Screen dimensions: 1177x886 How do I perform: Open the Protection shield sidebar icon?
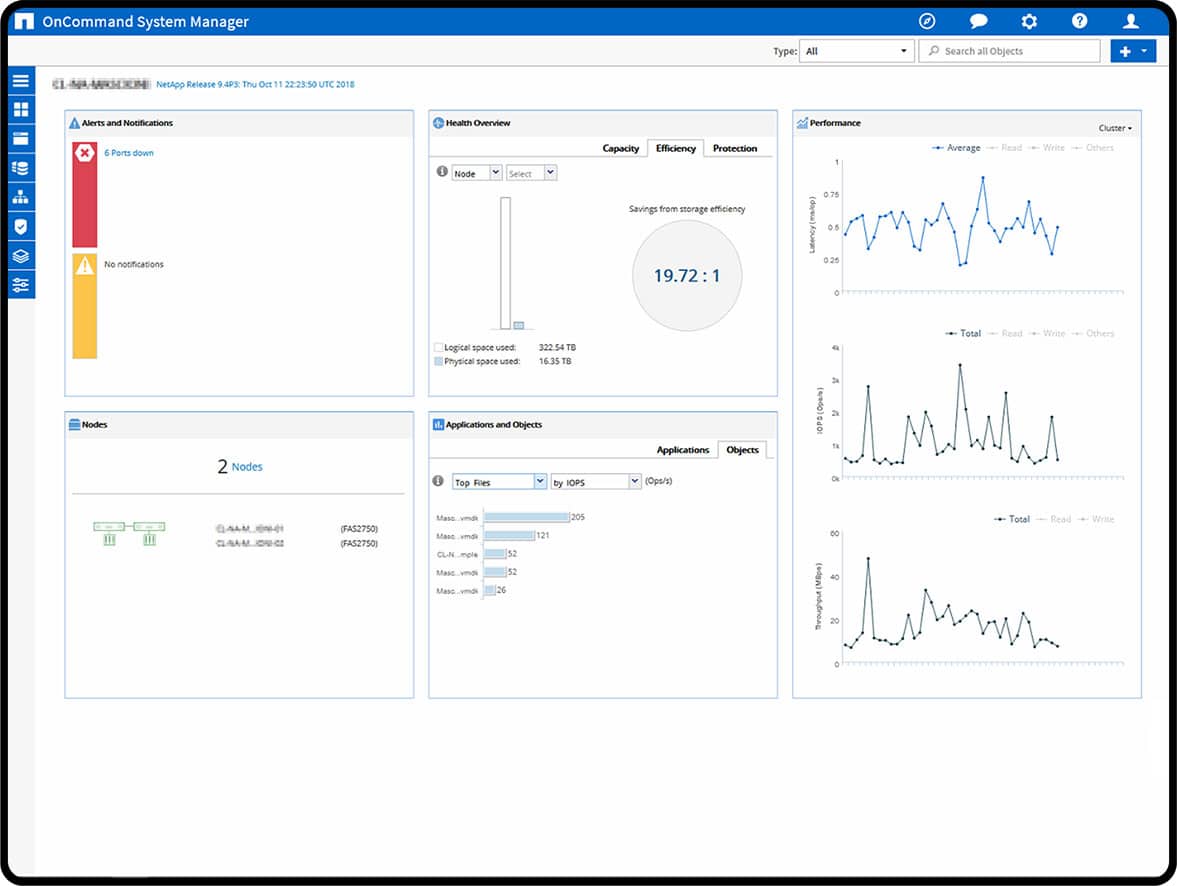click(x=21, y=227)
